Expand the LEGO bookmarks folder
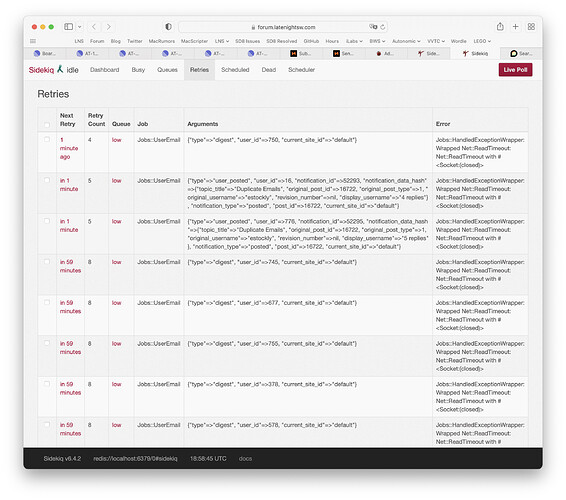566x500 pixels. 482,41
